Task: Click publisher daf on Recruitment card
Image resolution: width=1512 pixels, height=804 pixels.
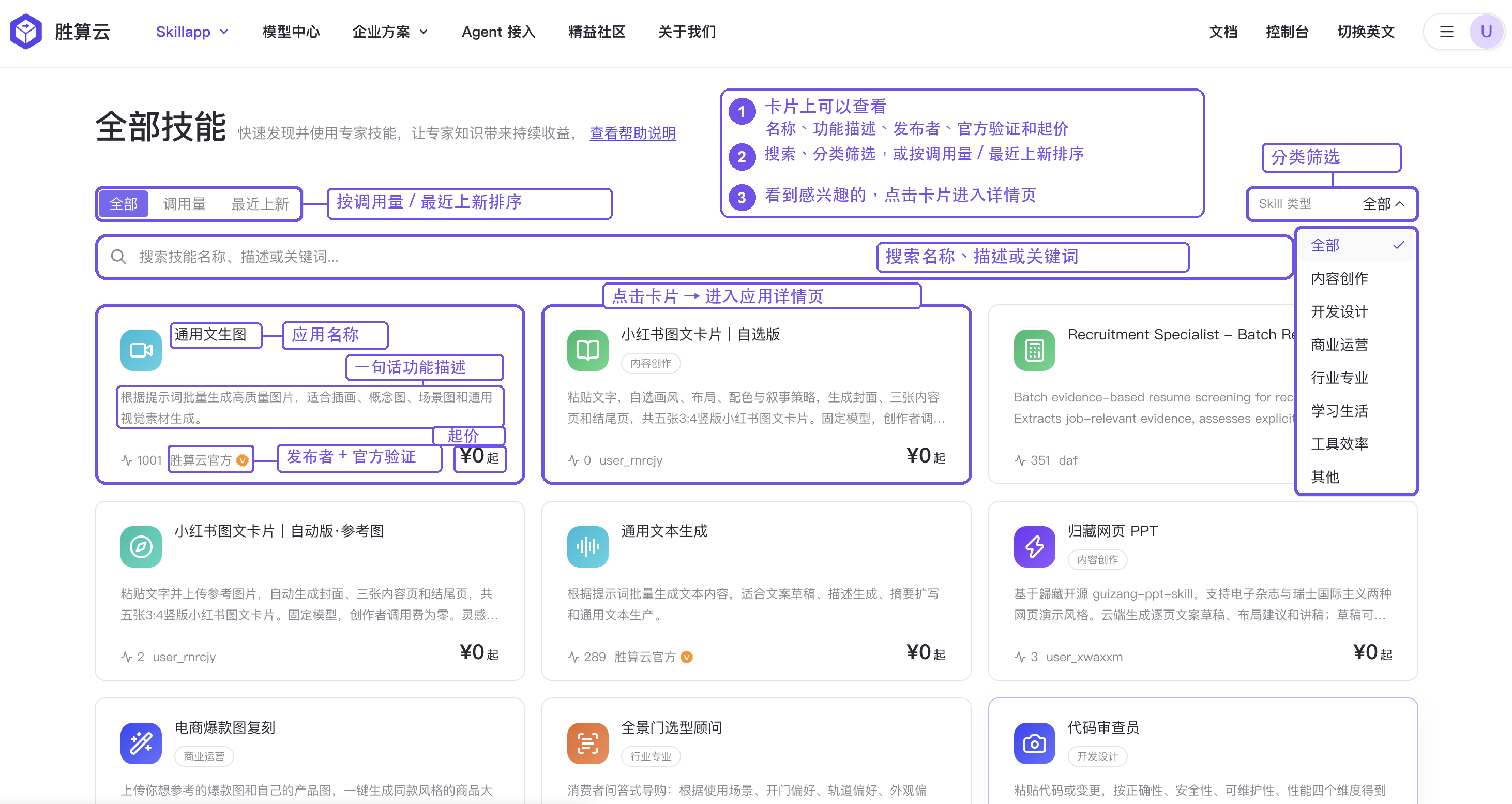Action: [1068, 460]
